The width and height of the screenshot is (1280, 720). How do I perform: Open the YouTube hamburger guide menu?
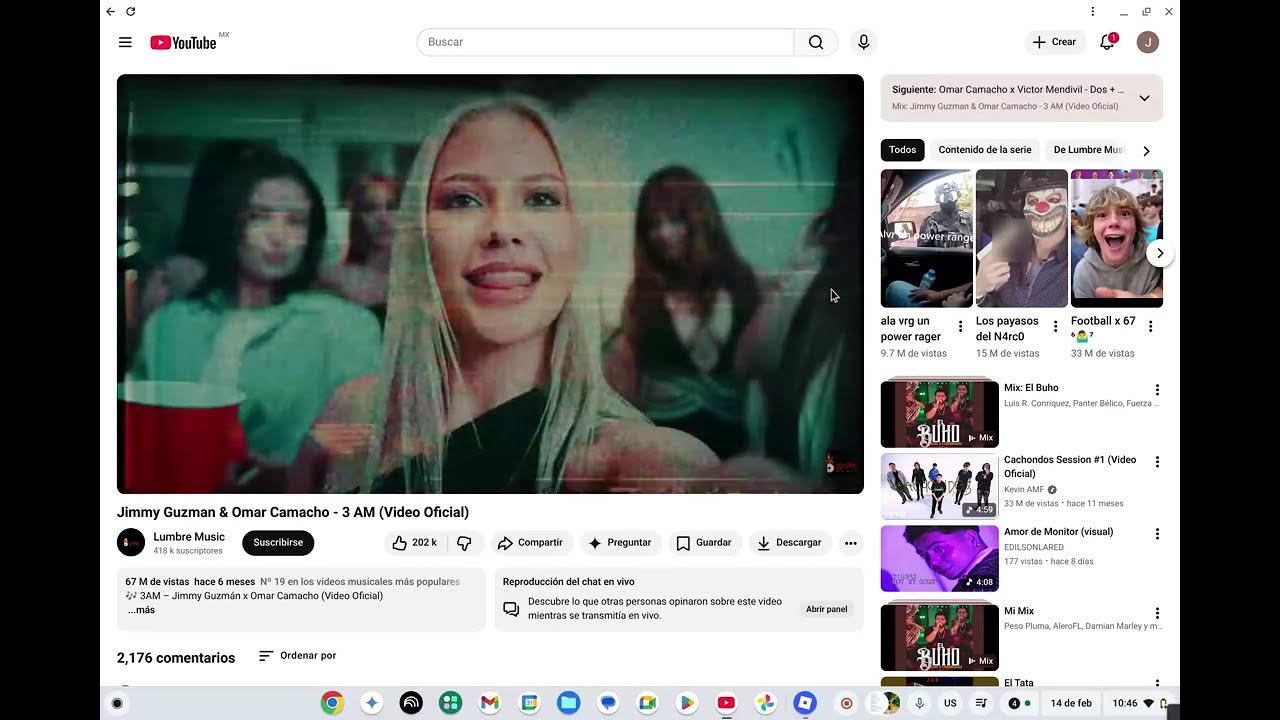125,42
